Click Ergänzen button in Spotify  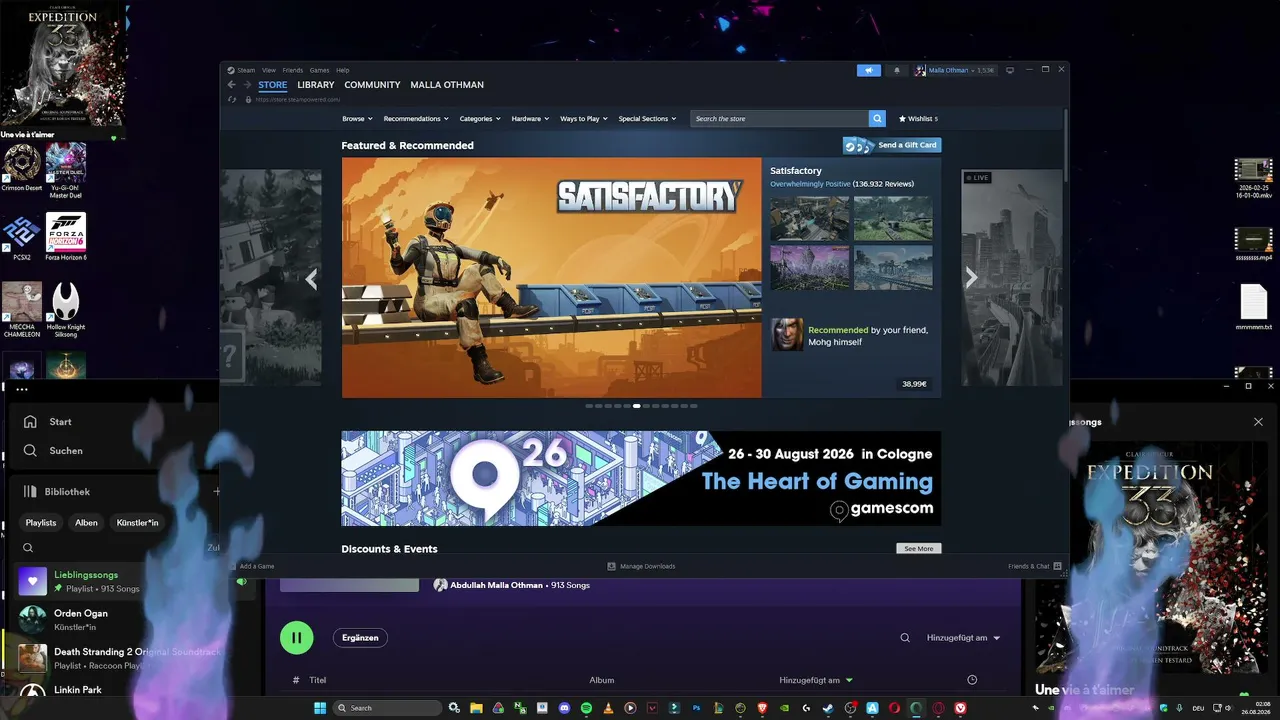360,638
